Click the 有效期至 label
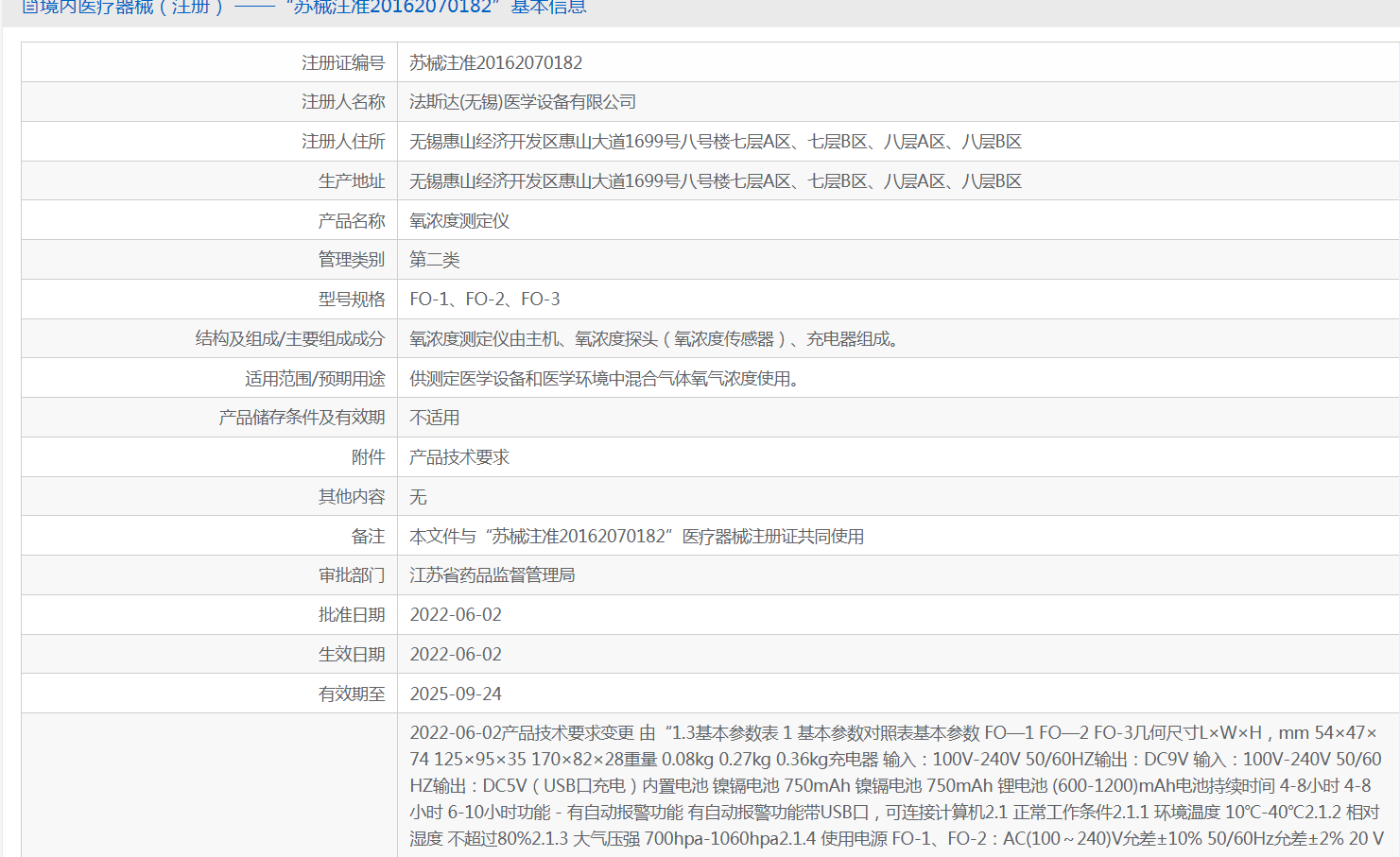 click(352, 694)
